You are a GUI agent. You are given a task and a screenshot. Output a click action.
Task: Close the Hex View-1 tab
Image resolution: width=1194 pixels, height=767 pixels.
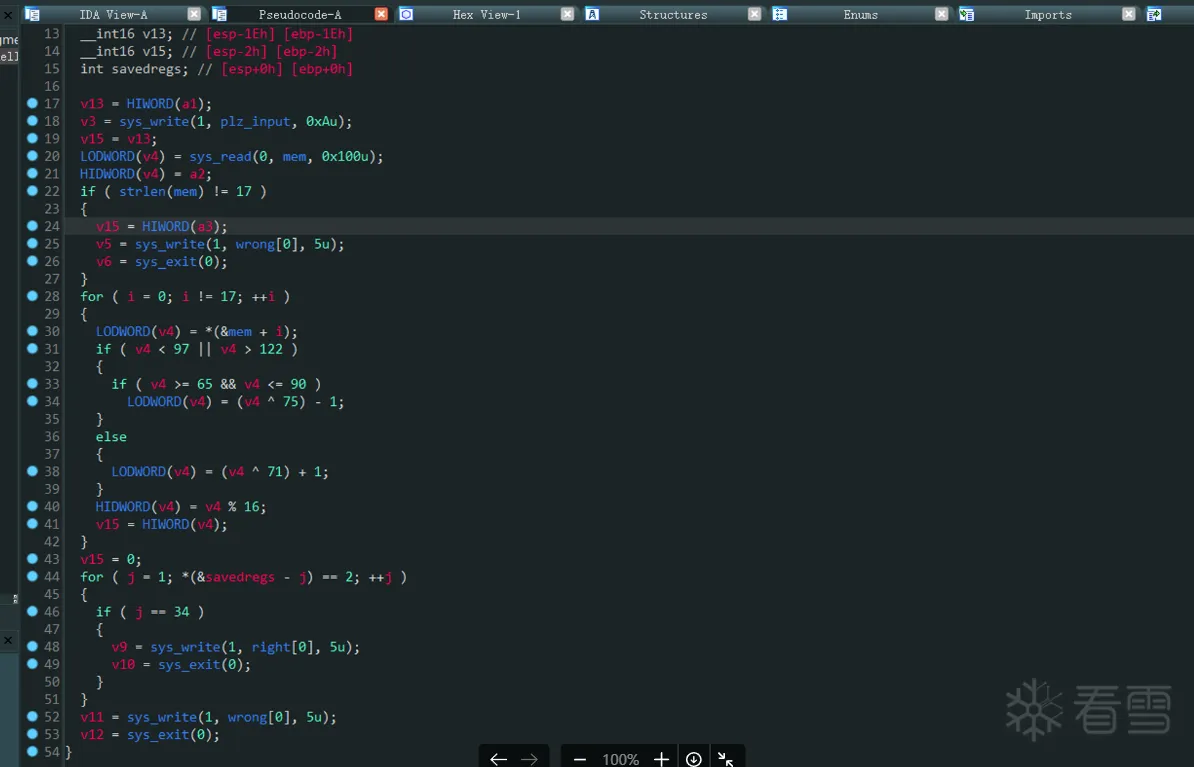pyautogui.click(x=567, y=14)
